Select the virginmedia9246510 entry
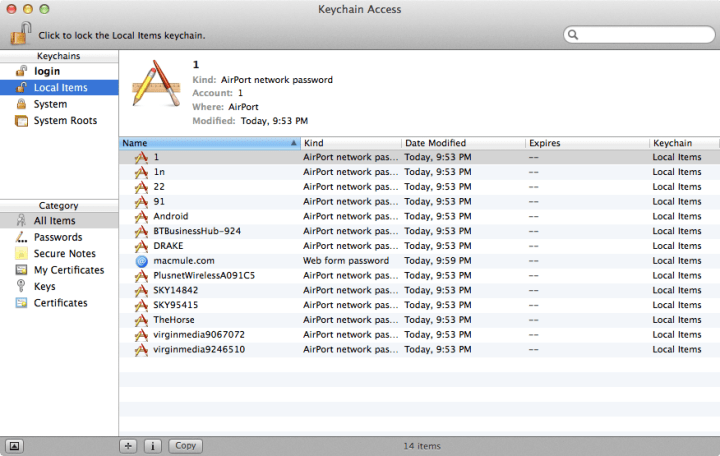Screen dimensions: 720x456 pos(419,349)
